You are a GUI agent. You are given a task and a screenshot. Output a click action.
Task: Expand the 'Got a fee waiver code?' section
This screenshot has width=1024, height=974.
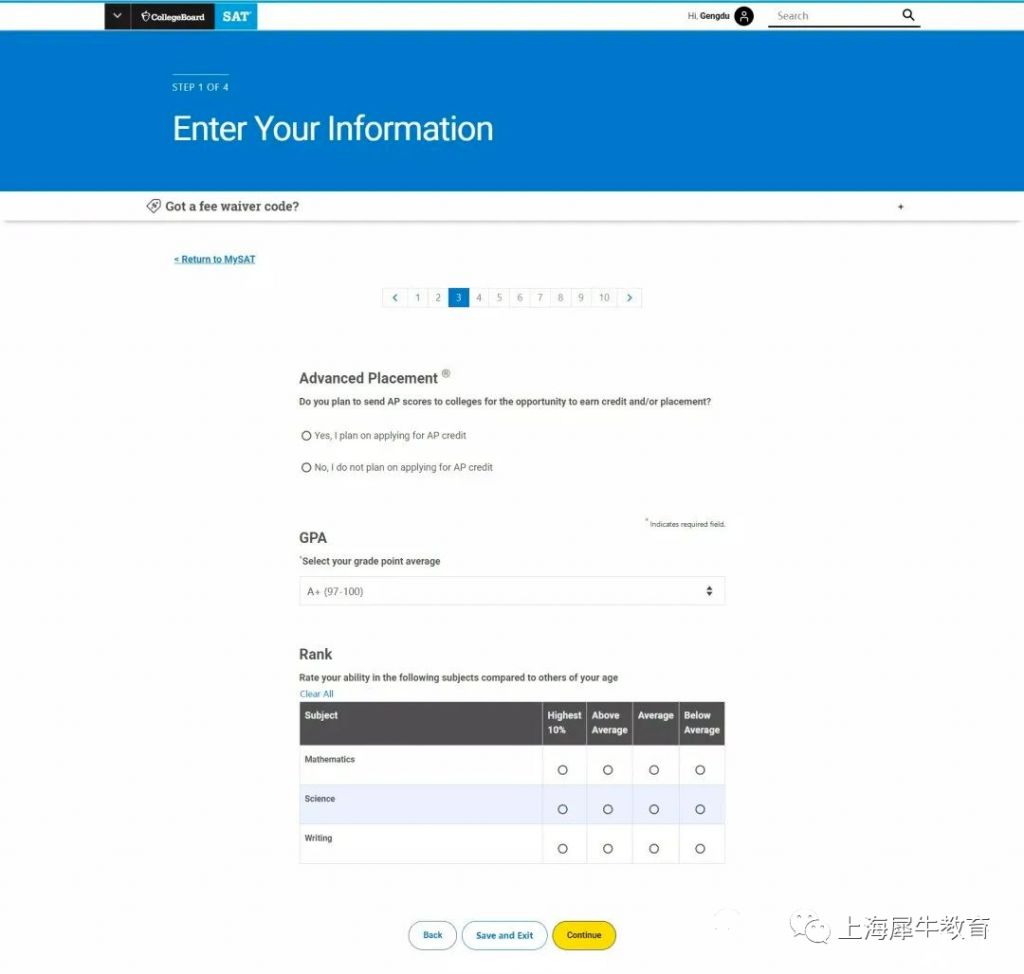point(900,206)
